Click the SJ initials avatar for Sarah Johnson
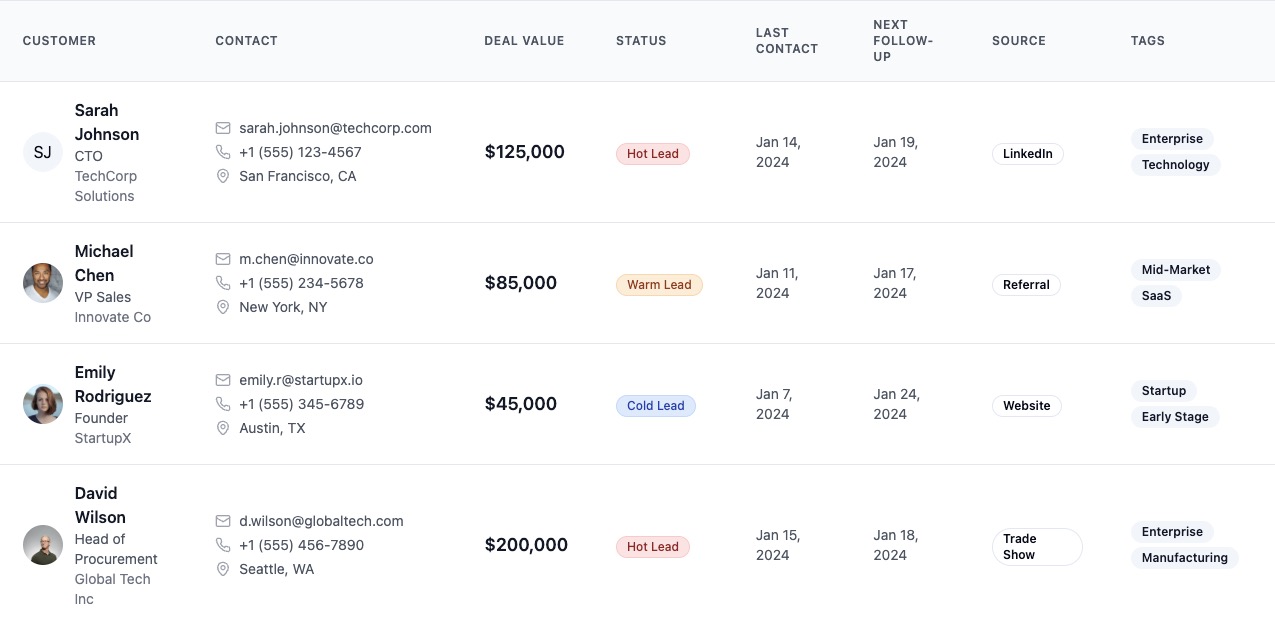Image resolution: width=1275 pixels, height=624 pixels. coord(43,152)
